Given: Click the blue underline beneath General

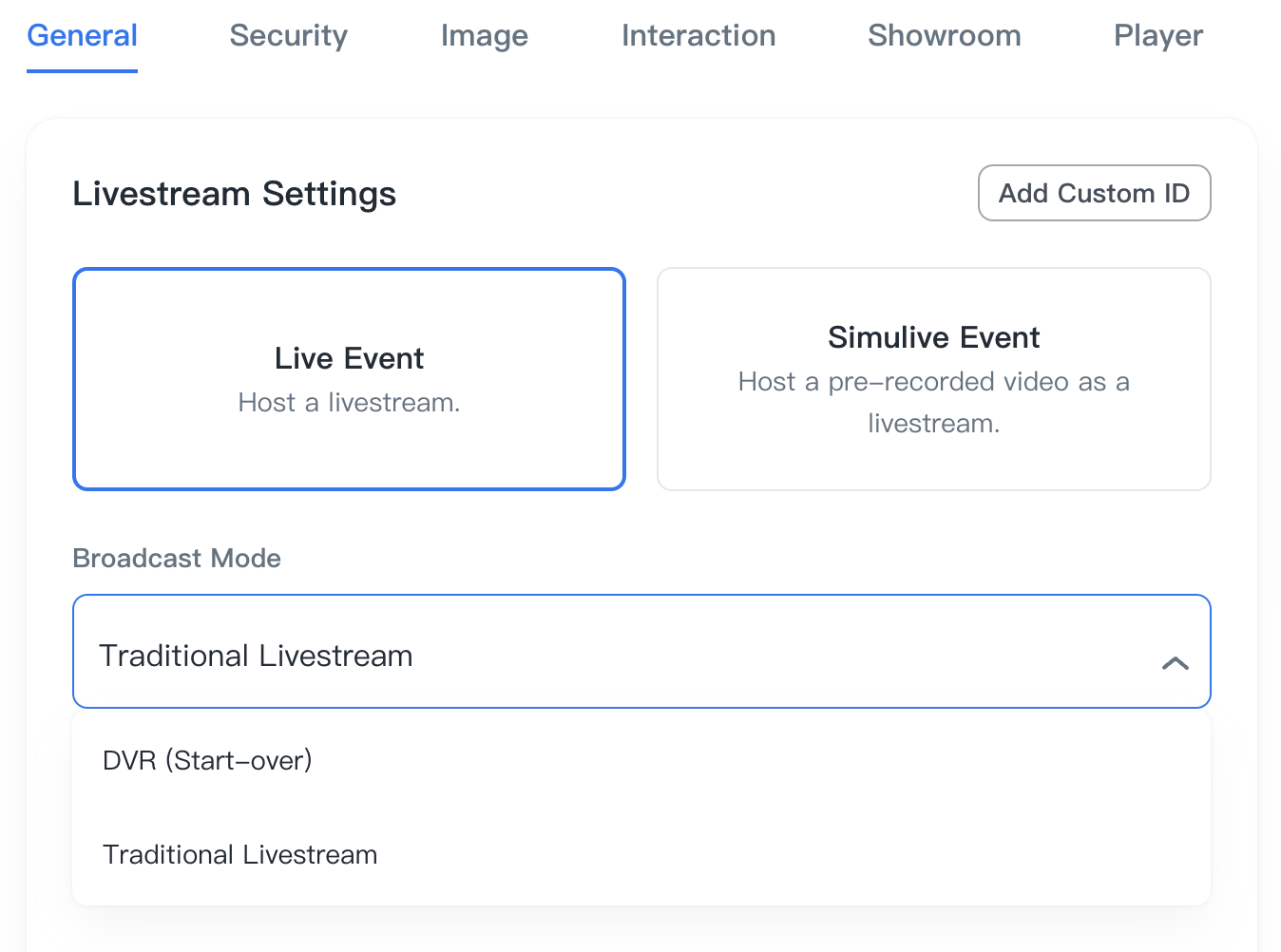Looking at the screenshot, I should 82,70.
